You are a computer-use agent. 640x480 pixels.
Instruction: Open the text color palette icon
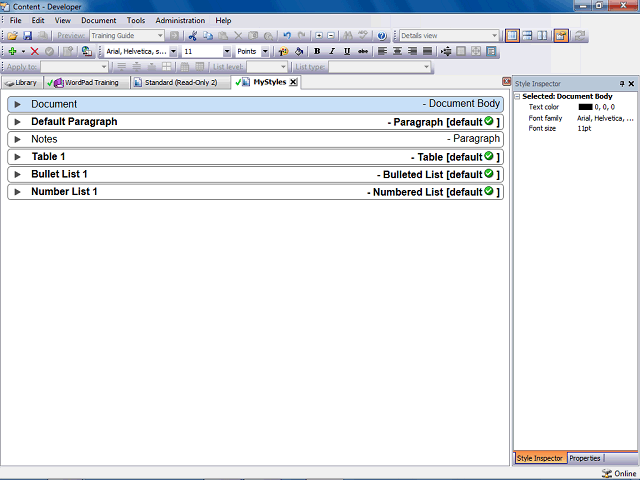click(x=283, y=51)
